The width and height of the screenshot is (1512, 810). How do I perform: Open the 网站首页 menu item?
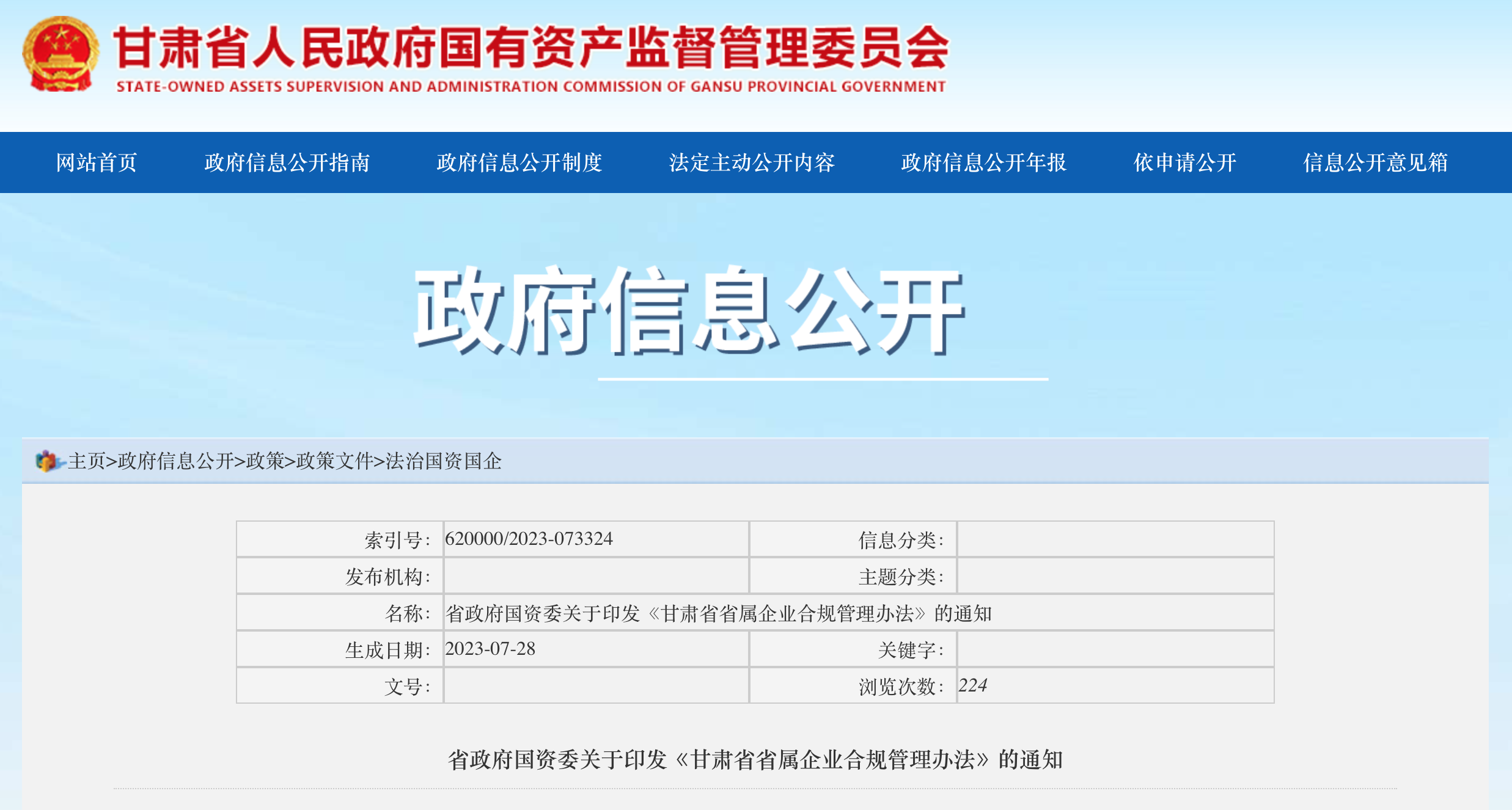(x=97, y=162)
